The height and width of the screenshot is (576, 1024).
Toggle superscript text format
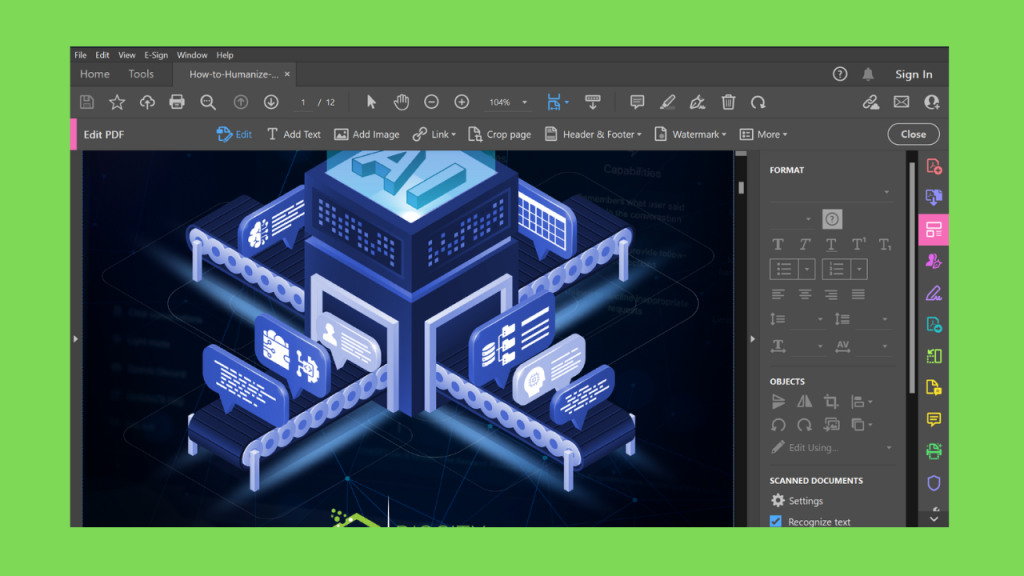click(858, 245)
